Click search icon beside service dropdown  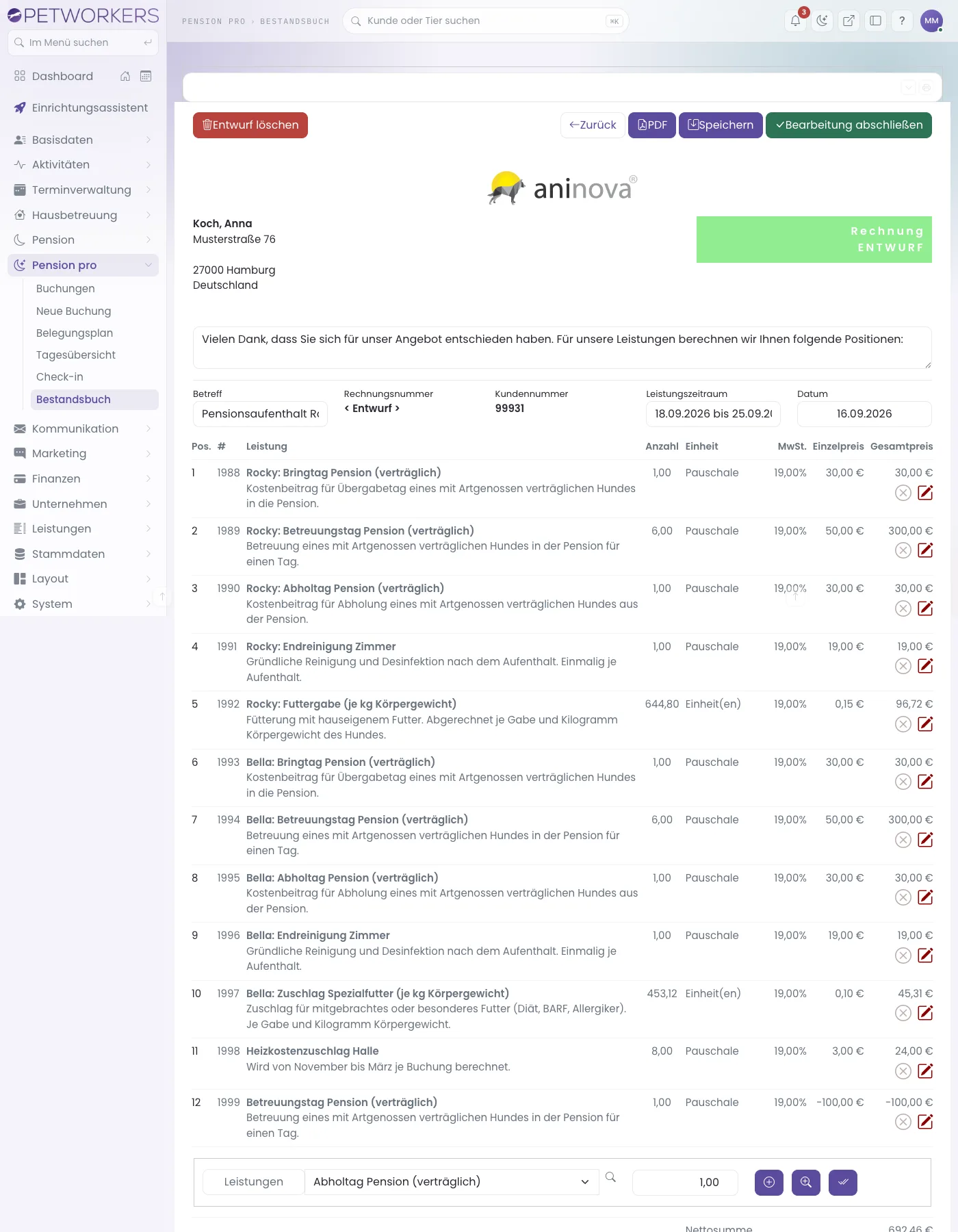pyautogui.click(x=611, y=1177)
